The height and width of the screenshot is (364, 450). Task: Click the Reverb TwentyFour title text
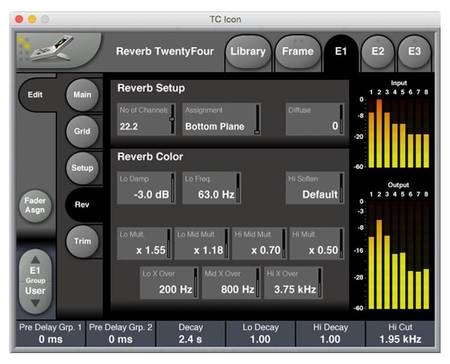pos(165,51)
